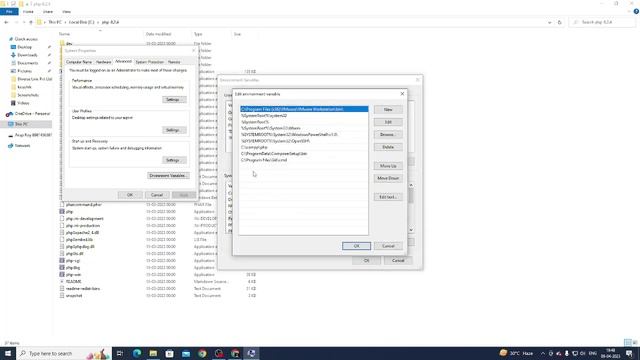The width and height of the screenshot is (640, 360).
Task: Expand the address bar history dropdown
Action: tap(549, 22)
